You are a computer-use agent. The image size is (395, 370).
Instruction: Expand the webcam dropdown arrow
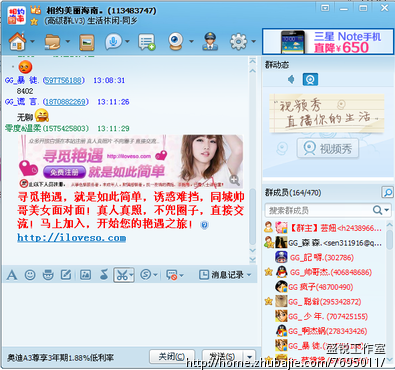click(x=191, y=42)
